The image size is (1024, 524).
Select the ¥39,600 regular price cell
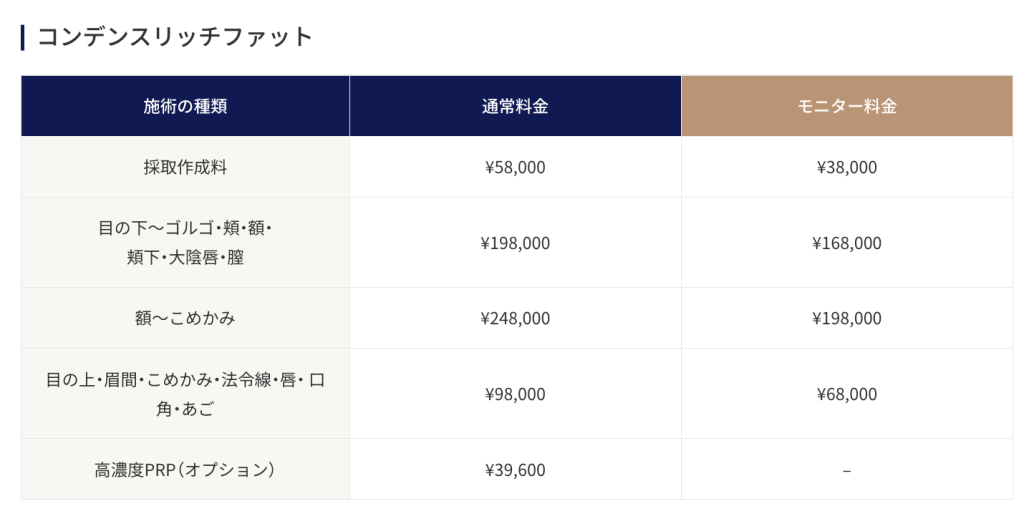point(515,469)
